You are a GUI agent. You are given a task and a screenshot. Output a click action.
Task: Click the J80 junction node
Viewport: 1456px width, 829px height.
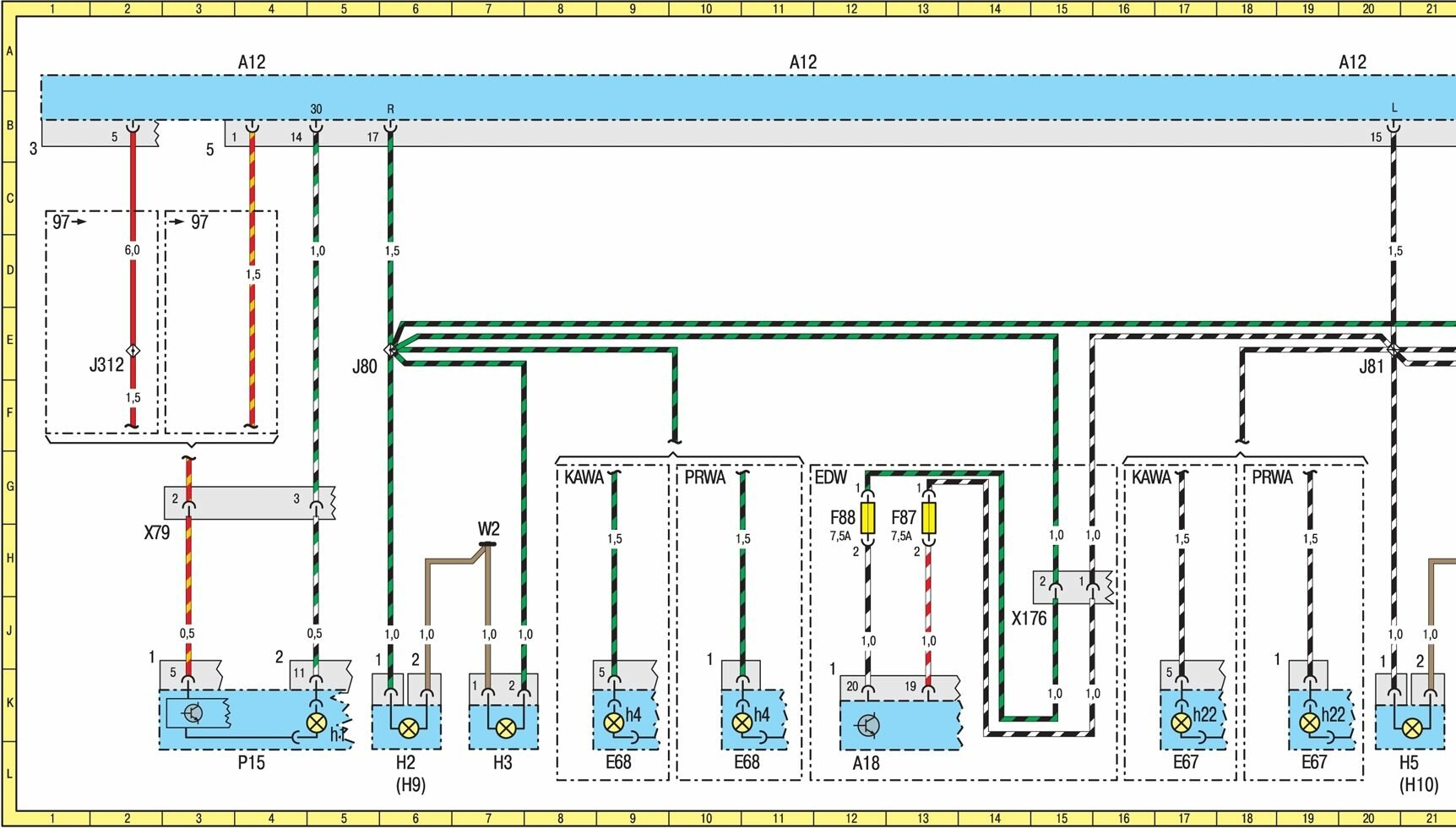pyautogui.click(x=390, y=349)
